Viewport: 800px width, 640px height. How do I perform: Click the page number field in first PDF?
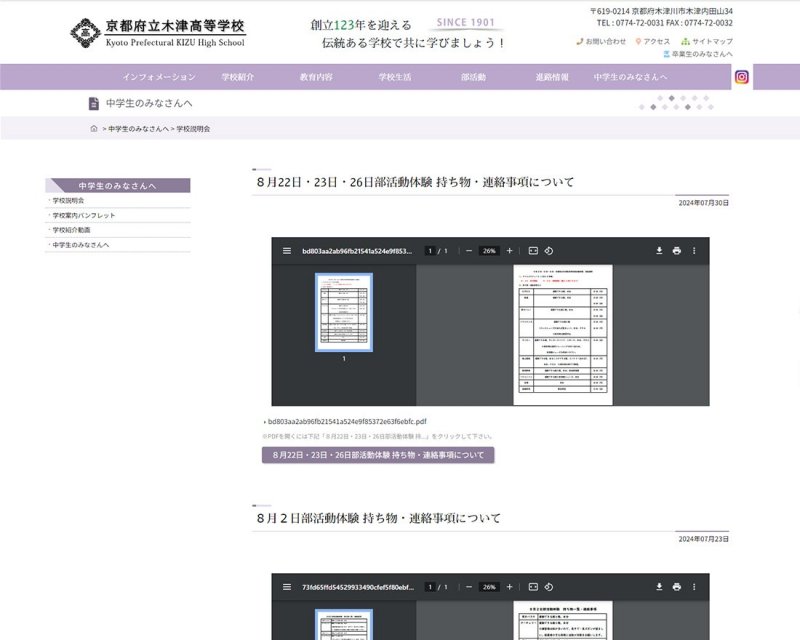tap(430, 251)
